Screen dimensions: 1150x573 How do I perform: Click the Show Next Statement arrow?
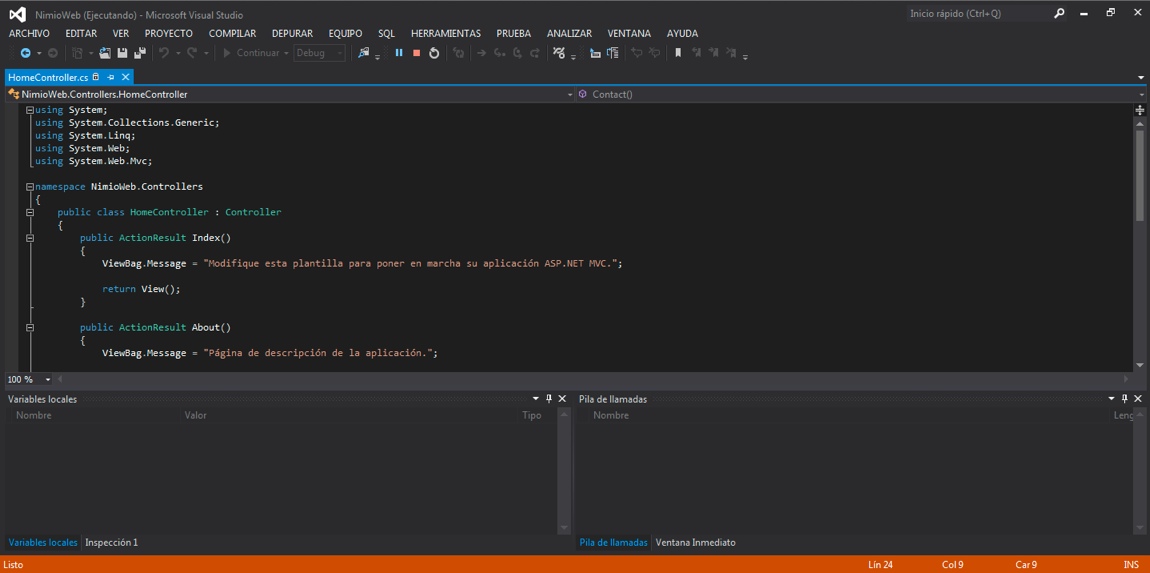482,53
